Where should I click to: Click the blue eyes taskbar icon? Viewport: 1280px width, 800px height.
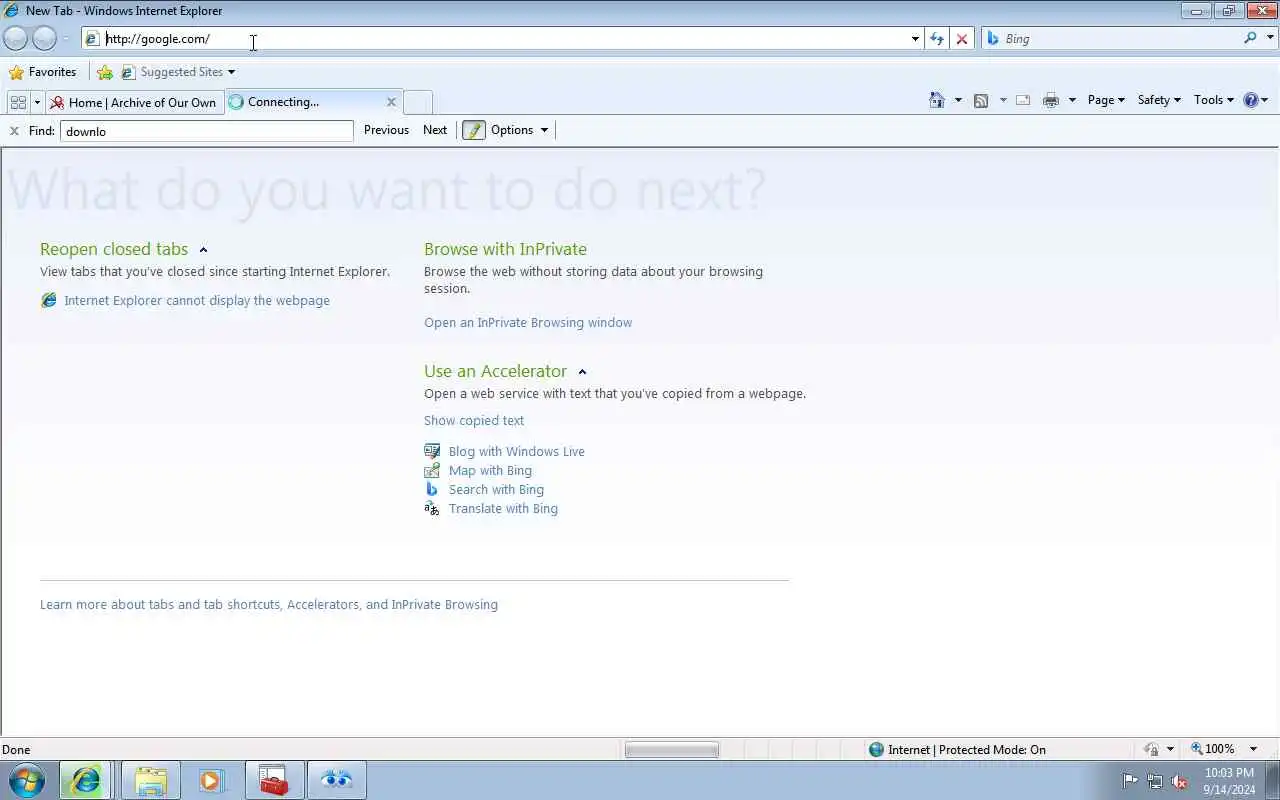tap(337, 780)
